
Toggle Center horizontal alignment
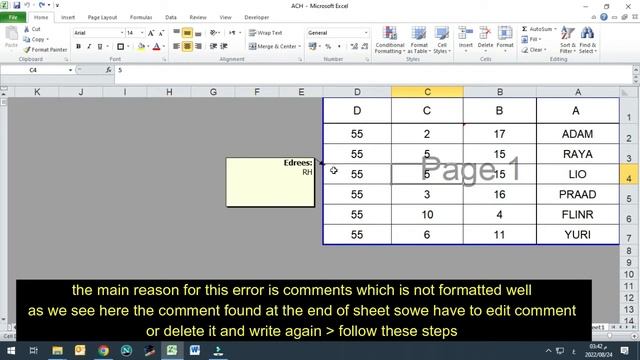[187, 47]
